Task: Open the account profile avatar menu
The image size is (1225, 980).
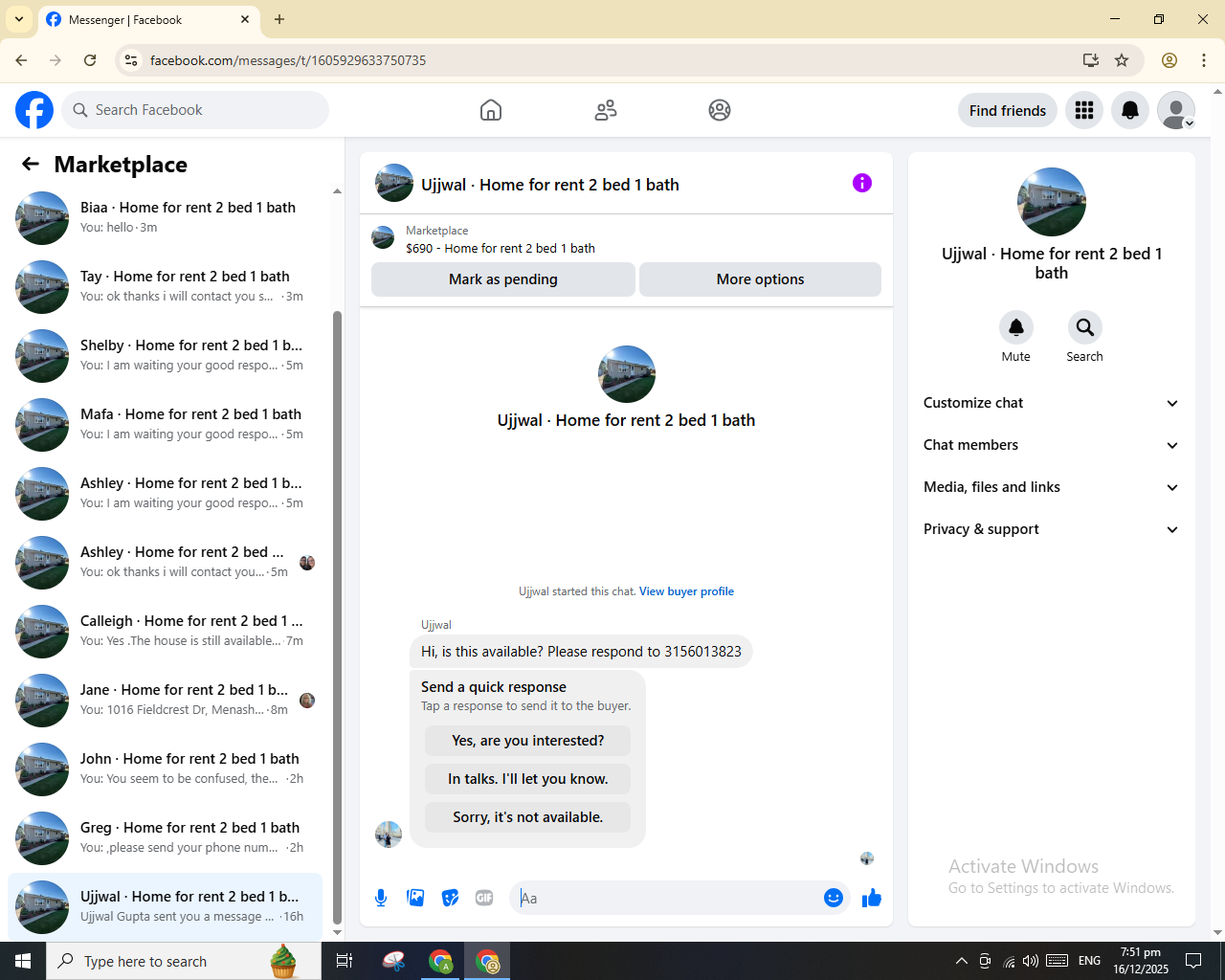Action: tap(1176, 110)
